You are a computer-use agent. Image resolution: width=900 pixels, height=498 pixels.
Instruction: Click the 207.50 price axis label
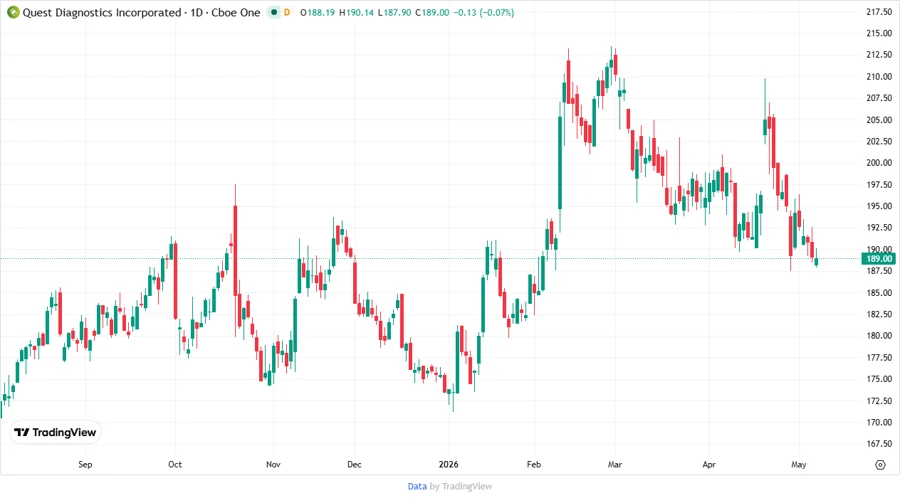pyautogui.click(x=879, y=98)
